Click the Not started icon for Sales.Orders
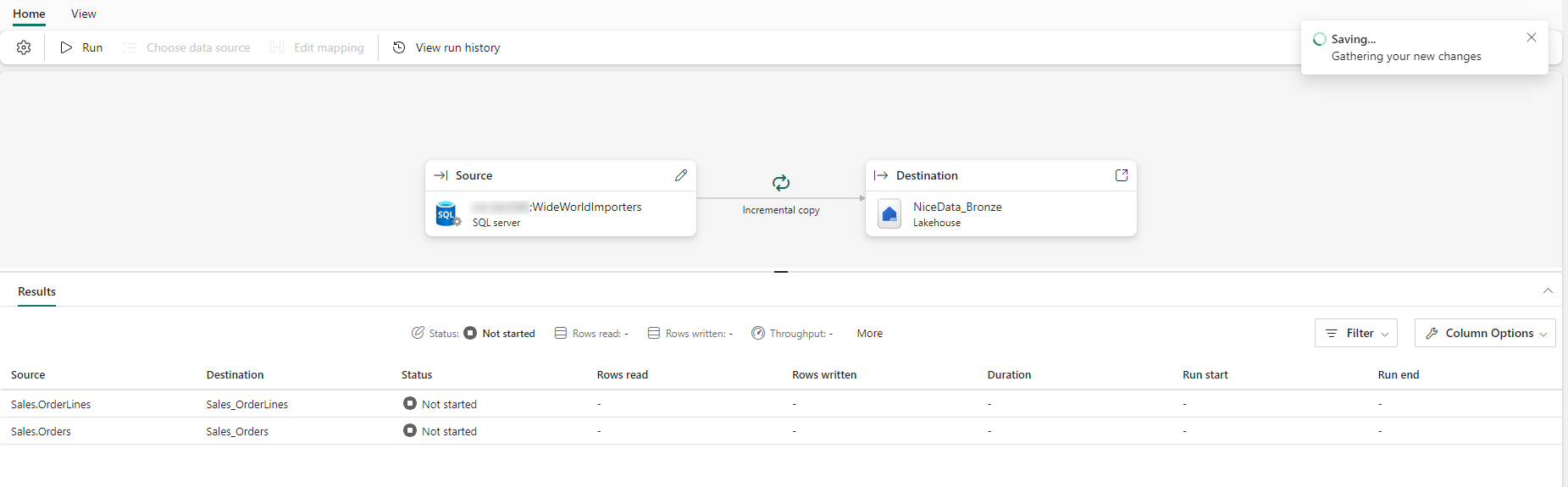 pyautogui.click(x=410, y=430)
